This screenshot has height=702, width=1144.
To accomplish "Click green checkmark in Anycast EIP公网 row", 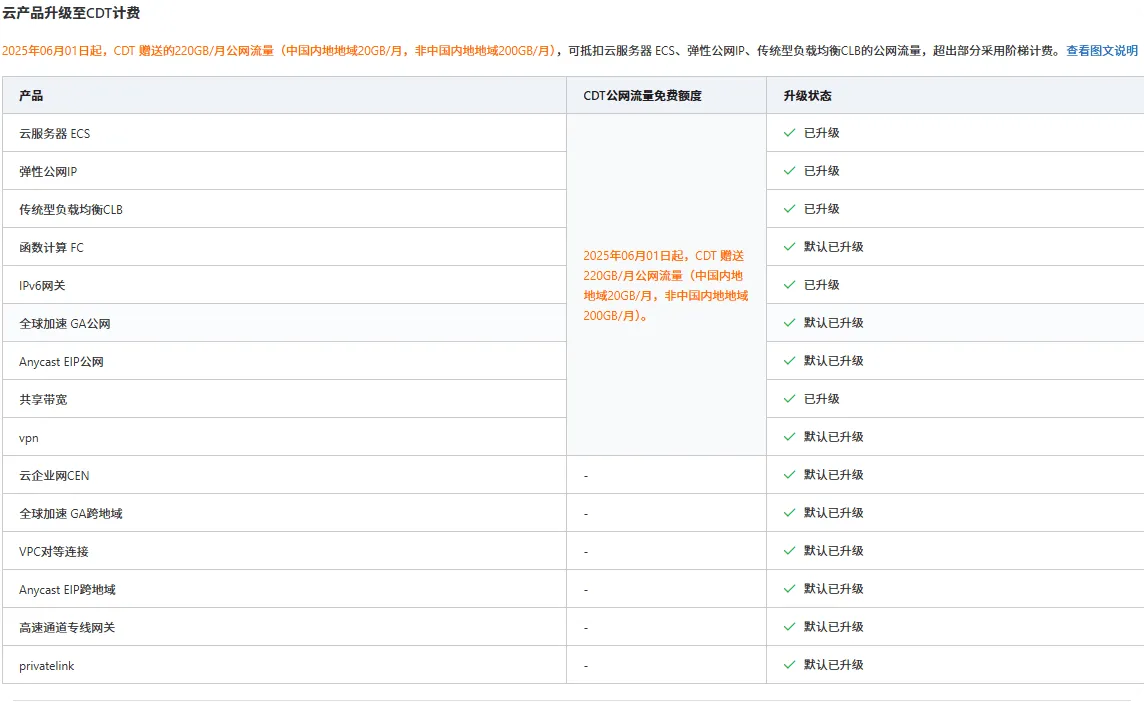I will [x=789, y=360].
